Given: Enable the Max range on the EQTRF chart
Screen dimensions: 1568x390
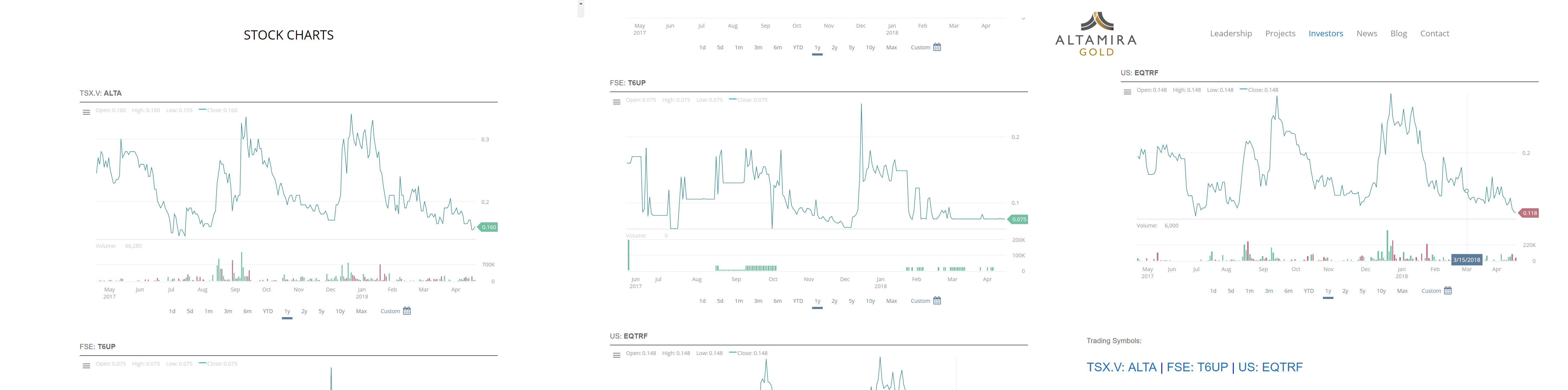Looking at the screenshot, I should pyautogui.click(x=1401, y=291).
